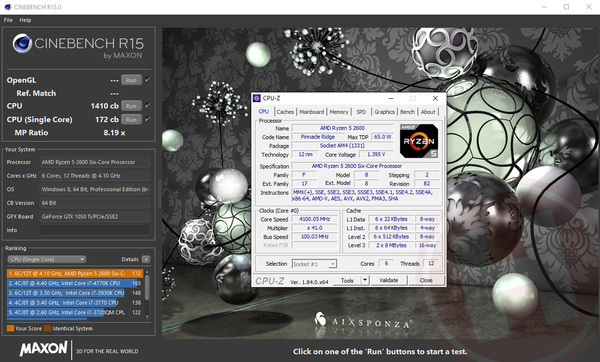Switch to the Memory tab
Viewport: 600px width, 362px height.
coord(339,112)
